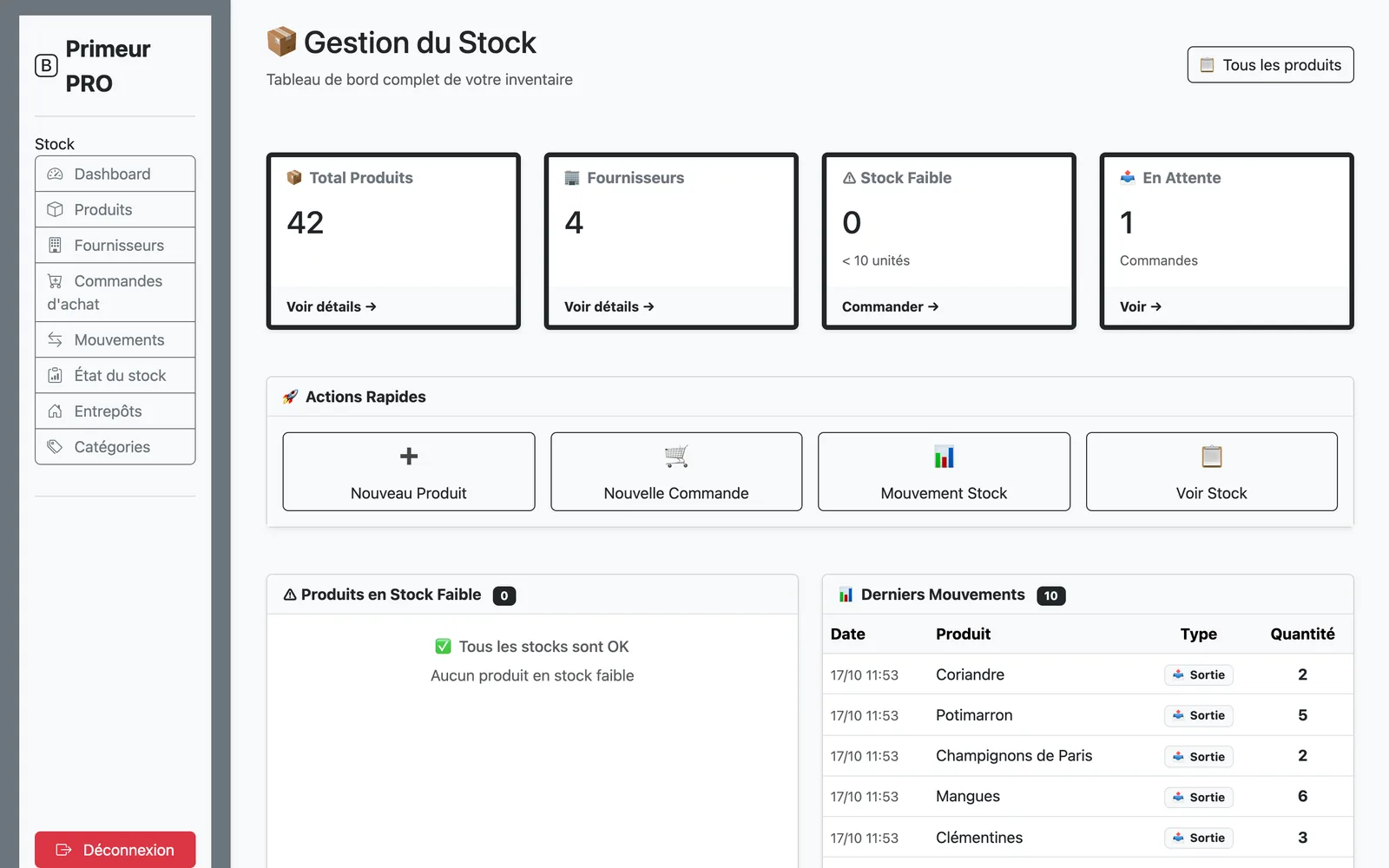Open État du stock menu entry
Image resolution: width=1389 pixels, height=868 pixels.
coord(115,375)
